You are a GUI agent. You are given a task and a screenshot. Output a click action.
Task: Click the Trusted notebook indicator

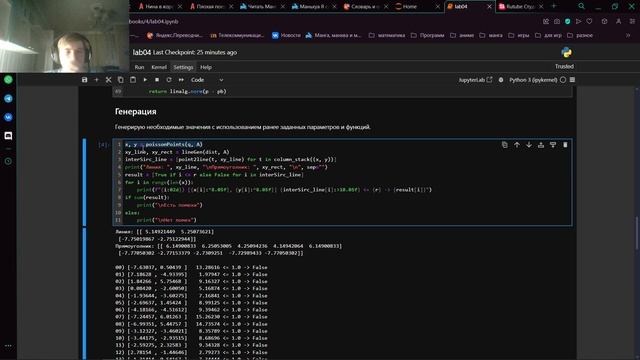click(564, 66)
